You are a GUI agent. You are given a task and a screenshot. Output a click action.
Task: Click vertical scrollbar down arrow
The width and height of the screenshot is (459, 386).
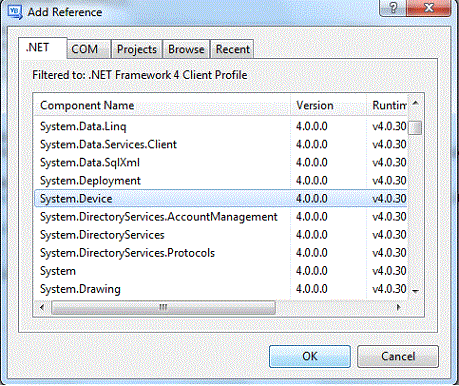415,291
